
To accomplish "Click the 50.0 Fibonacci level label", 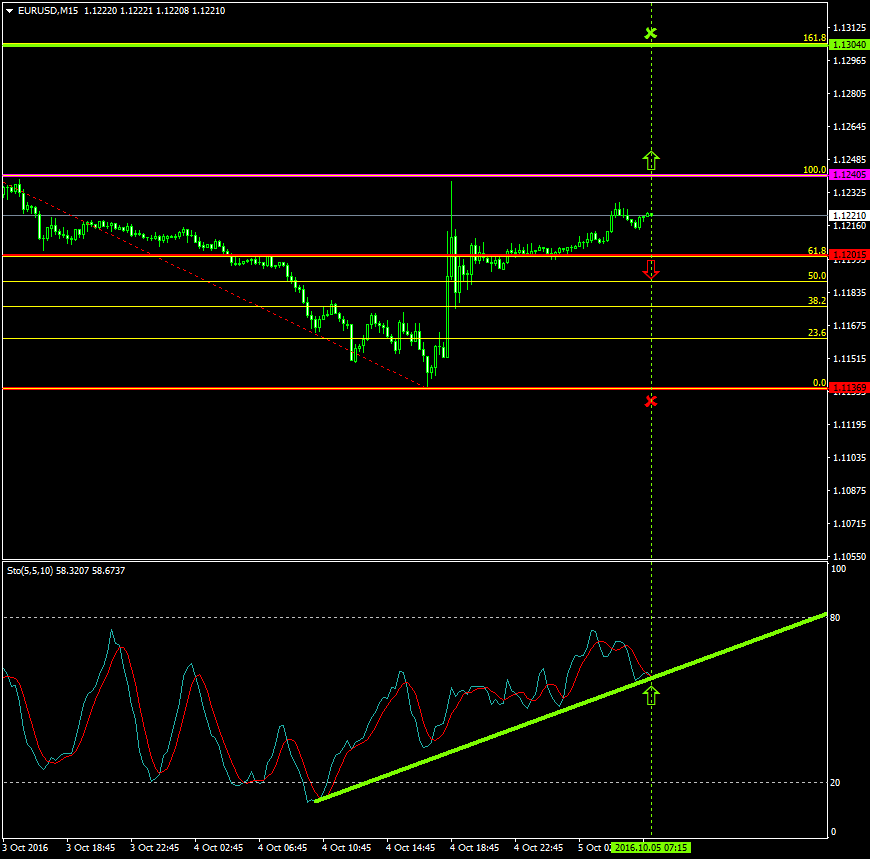I will tap(817, 276).
